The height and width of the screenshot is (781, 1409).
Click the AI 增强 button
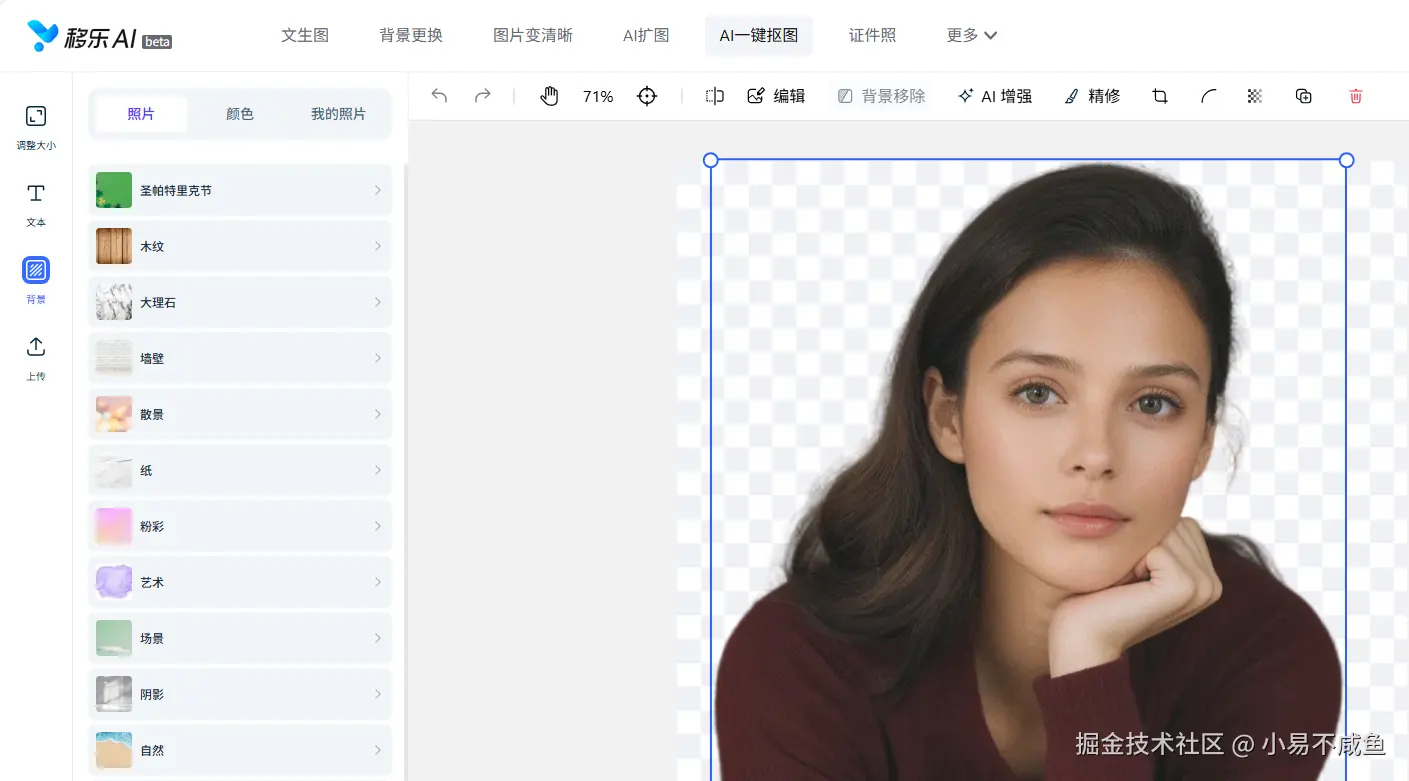click(994, 96)
